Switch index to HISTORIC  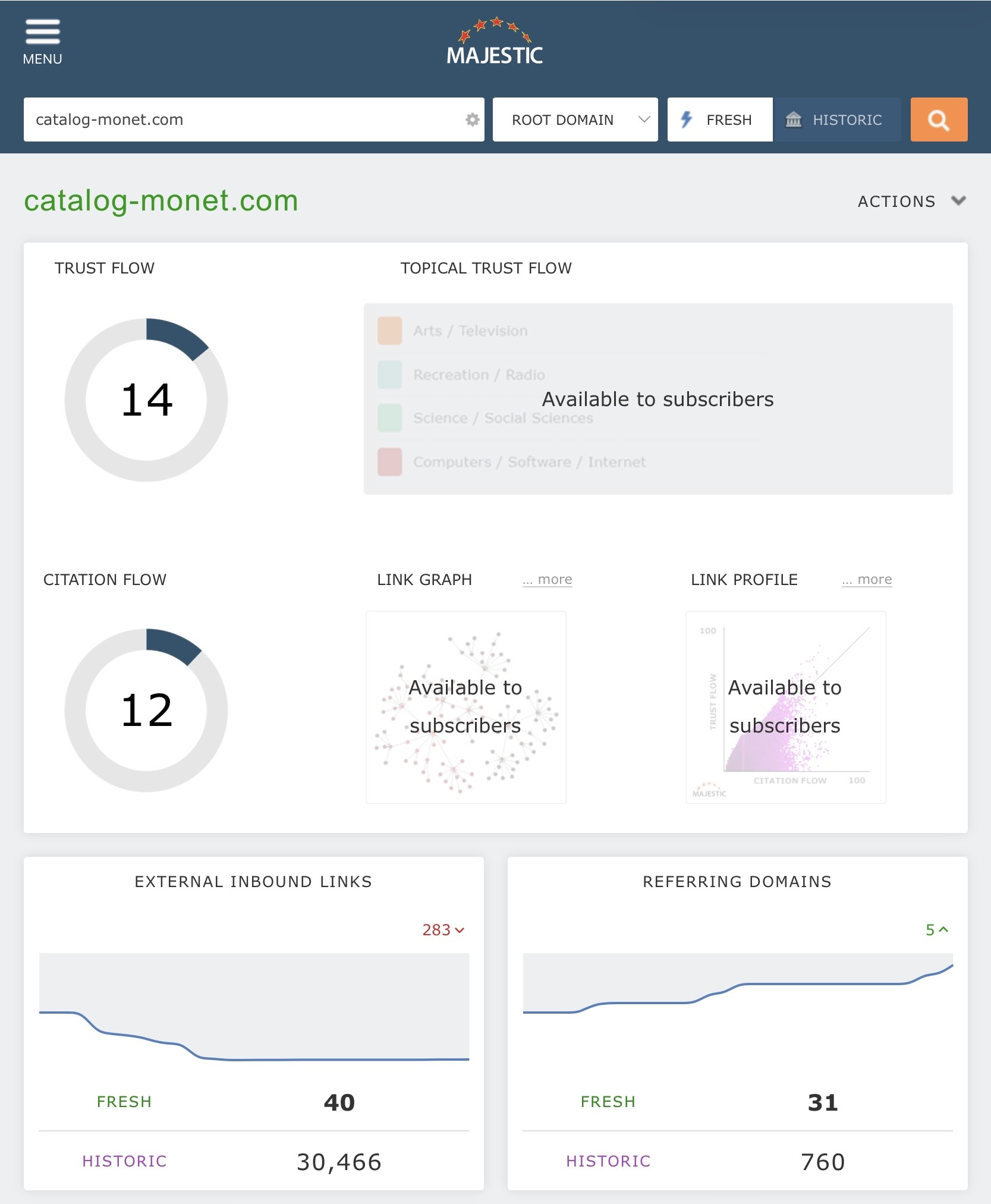click(838, 120)
